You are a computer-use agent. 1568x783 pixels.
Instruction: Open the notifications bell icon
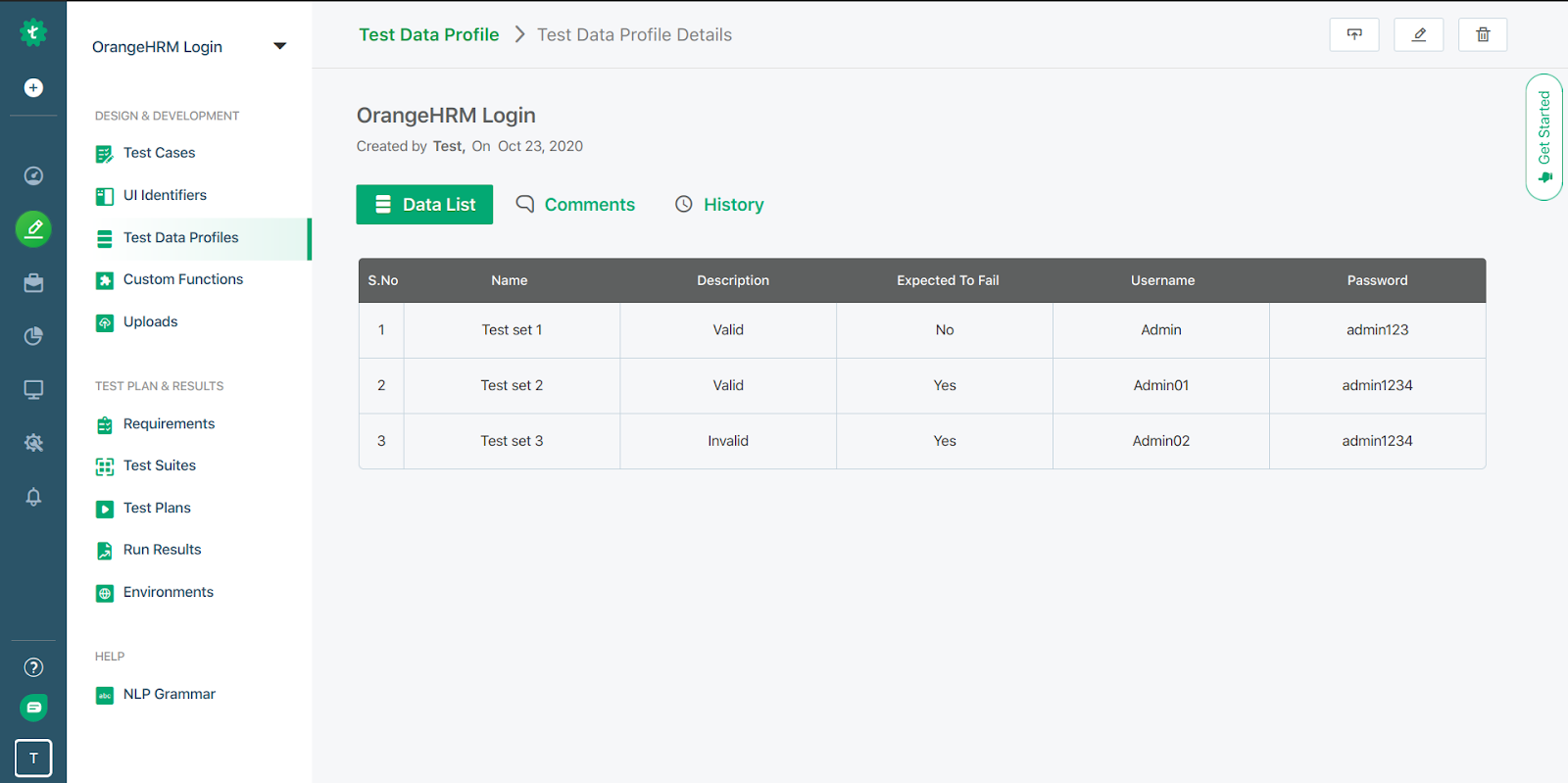click(33, 497)
